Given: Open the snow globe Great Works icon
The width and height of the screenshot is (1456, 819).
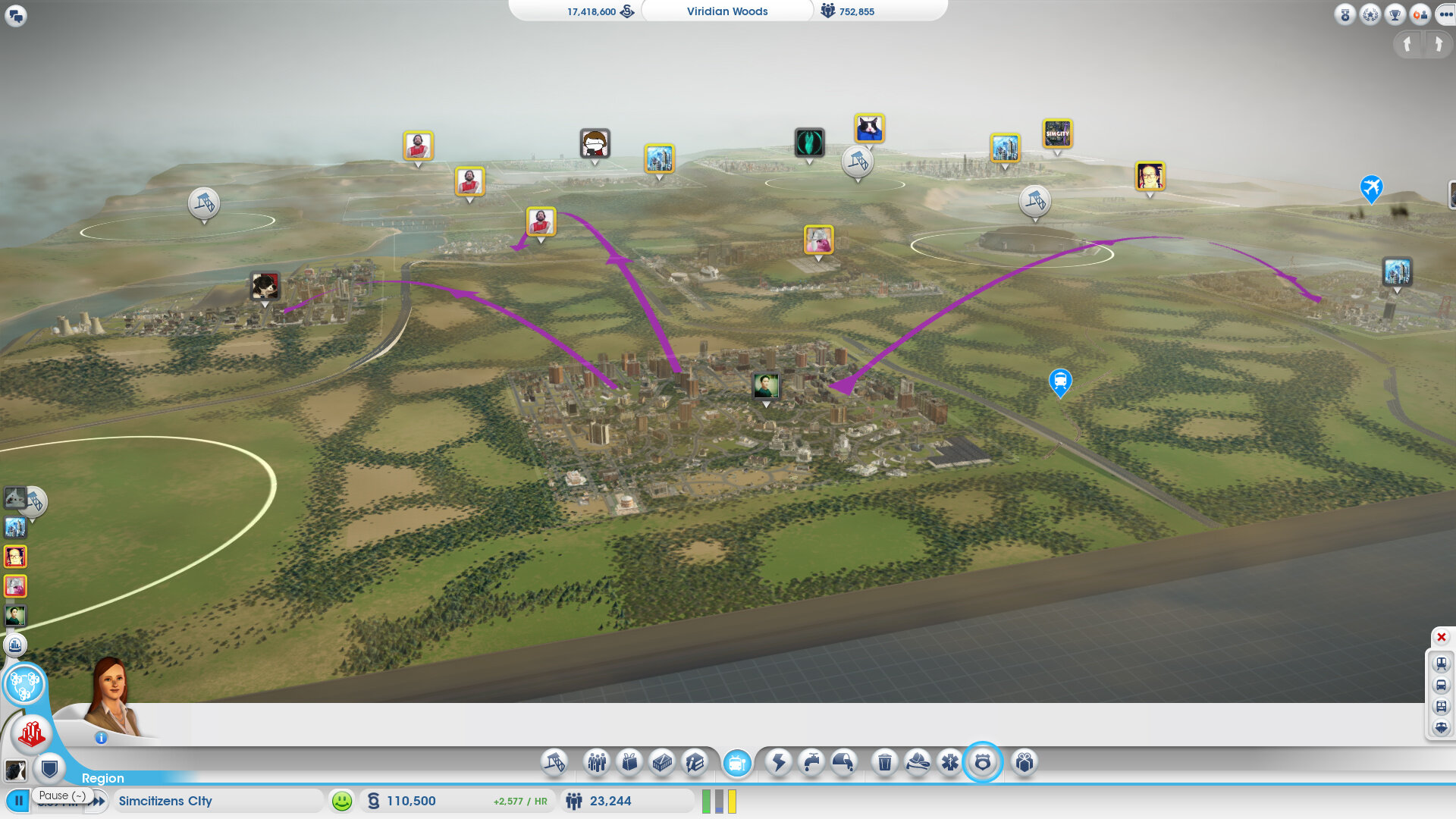Looking at the screenshot, I should tap(15, 645).
